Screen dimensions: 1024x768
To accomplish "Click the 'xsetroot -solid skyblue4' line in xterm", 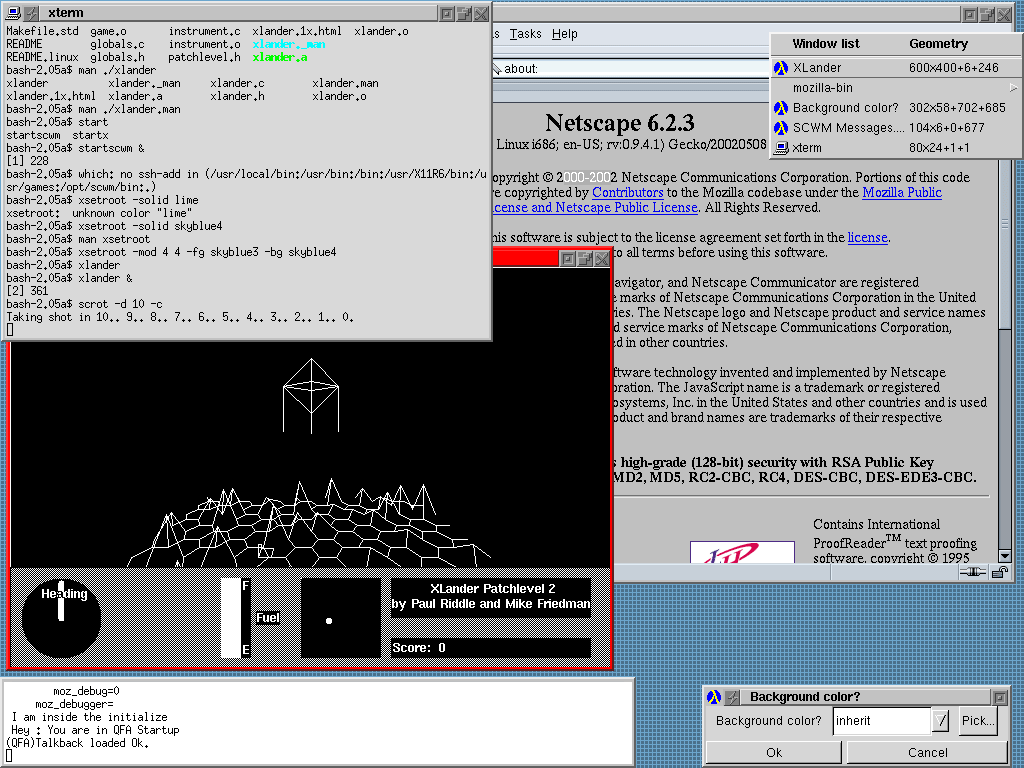I will 150,226.
